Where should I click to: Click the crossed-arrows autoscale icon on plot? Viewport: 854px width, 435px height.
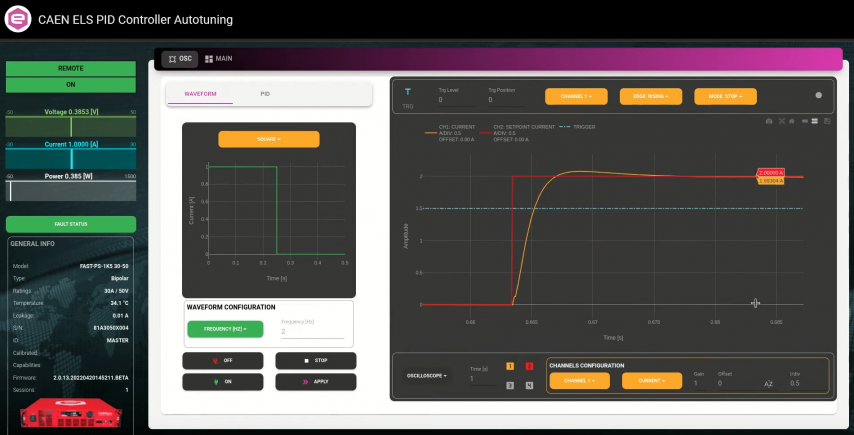tap(781, 121)
